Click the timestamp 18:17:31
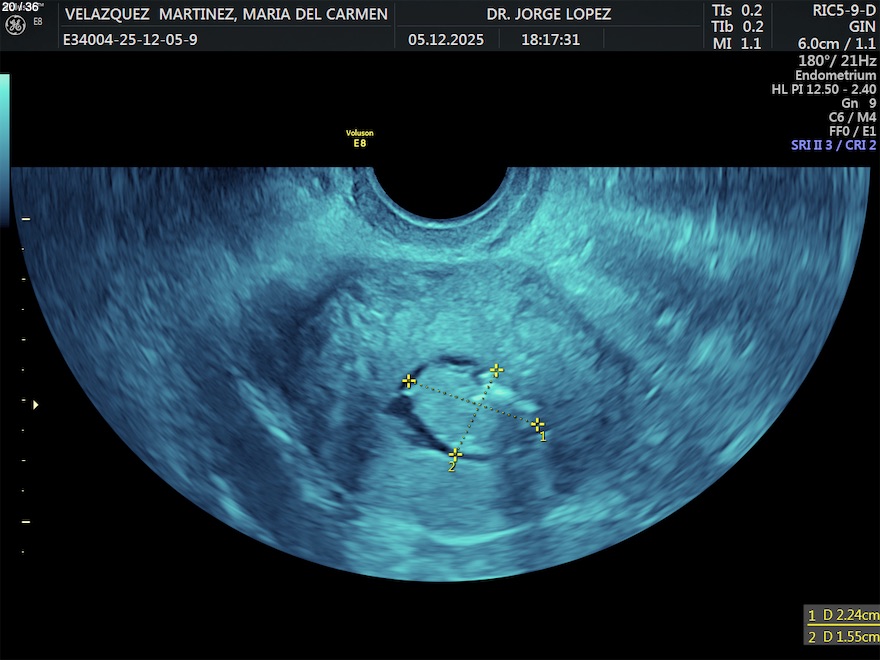 [550, 40]
